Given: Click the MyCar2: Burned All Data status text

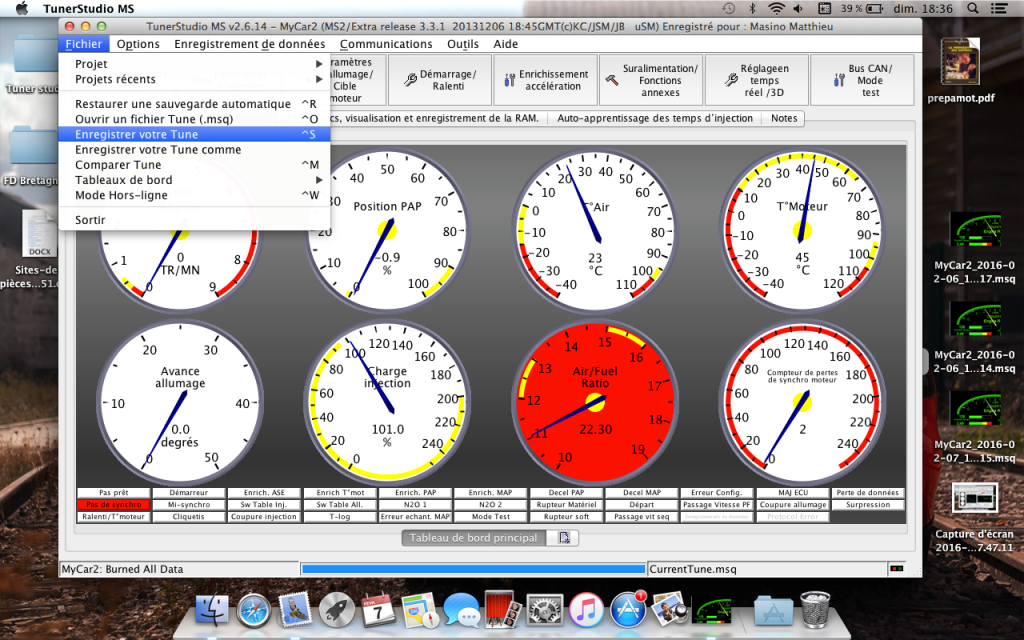Looking at the screenshot, I should pyautogui.click(x=122, y=569).
